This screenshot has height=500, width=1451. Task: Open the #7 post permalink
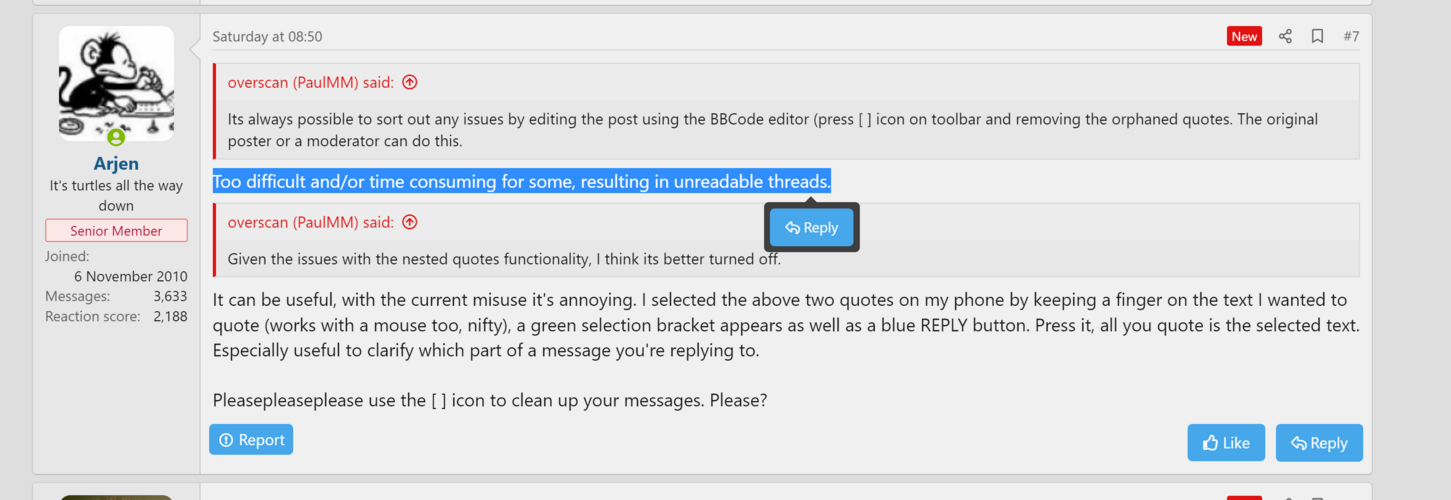[1351, 36]
